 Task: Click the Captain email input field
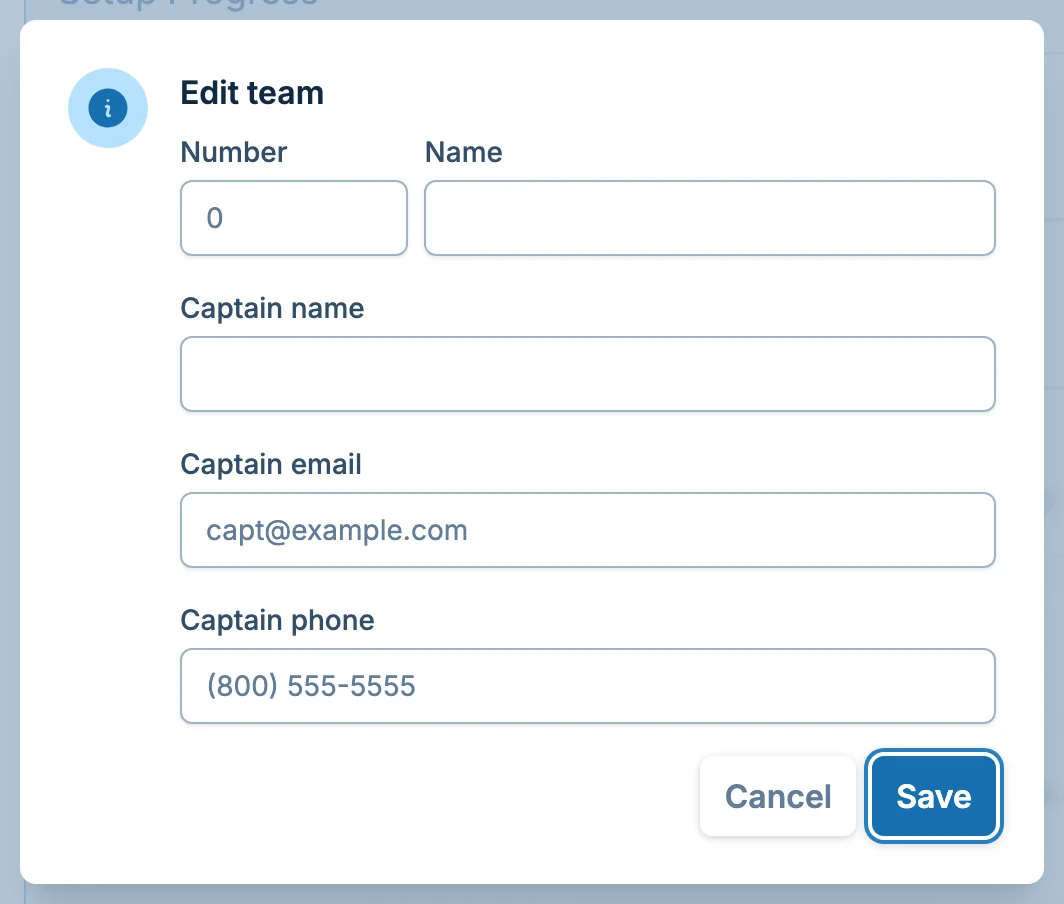pos(587,530)
